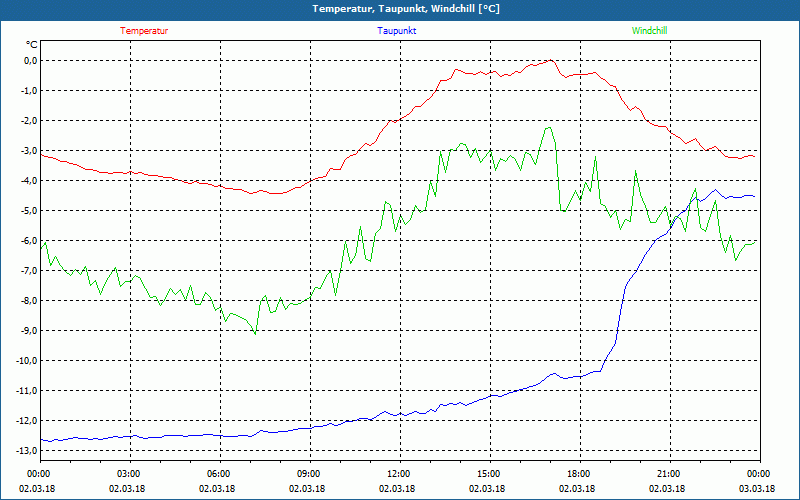Click the -13,0 y-axis value
The width and height of the screenshot is (800, 500).
pyautogui.click(x=28, y=451)
